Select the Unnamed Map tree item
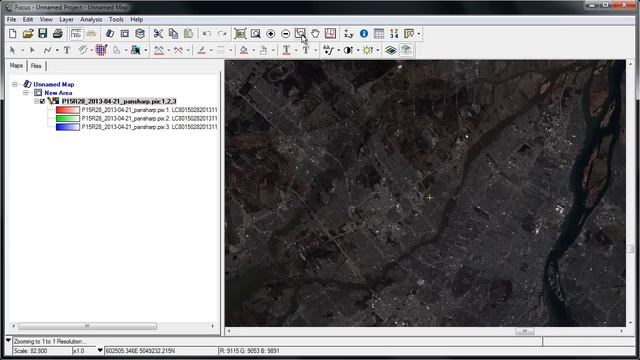Screen dimensions: 640x360 click(53, 84)
